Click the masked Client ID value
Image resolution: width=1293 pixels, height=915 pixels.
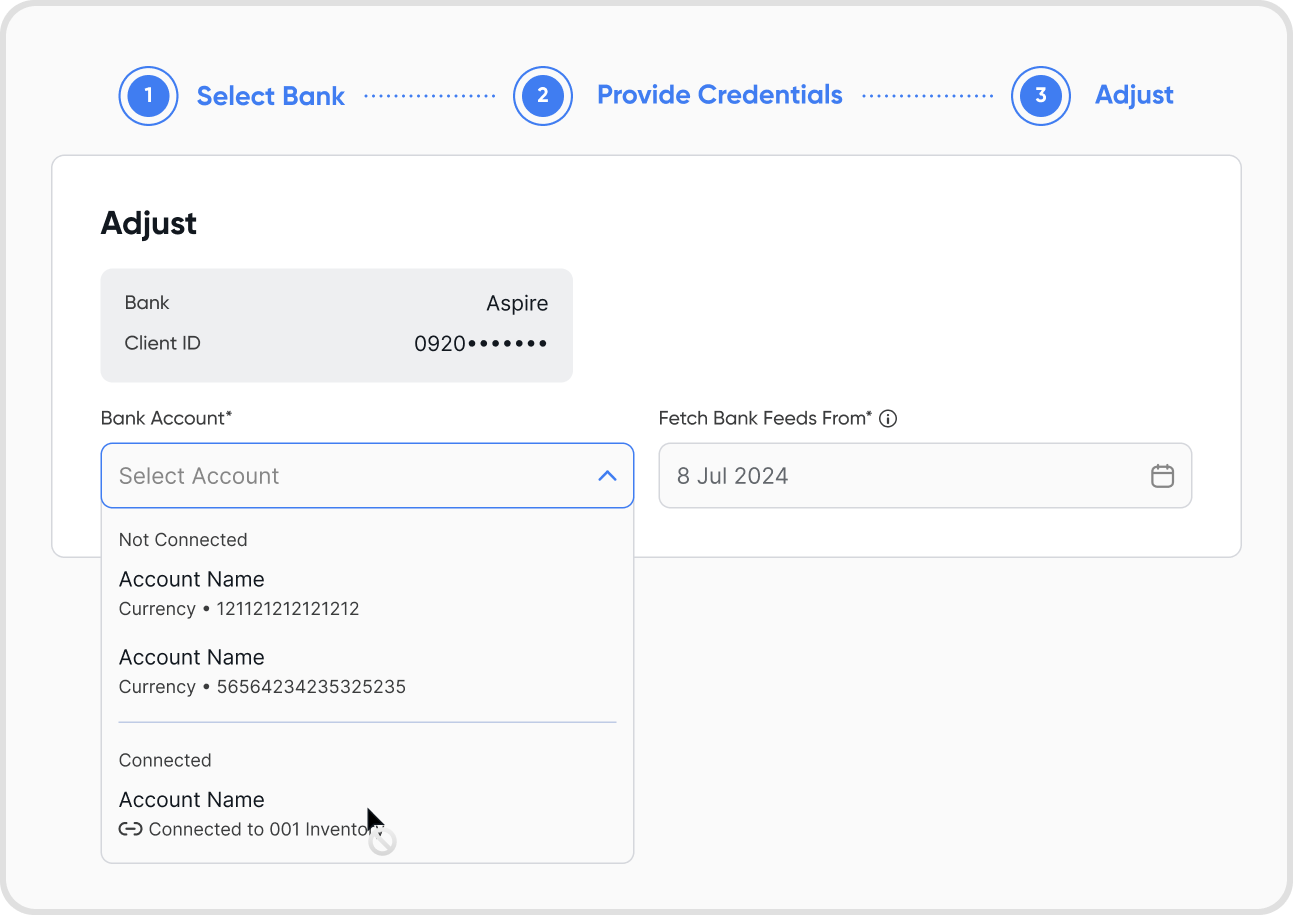point(480,344)
